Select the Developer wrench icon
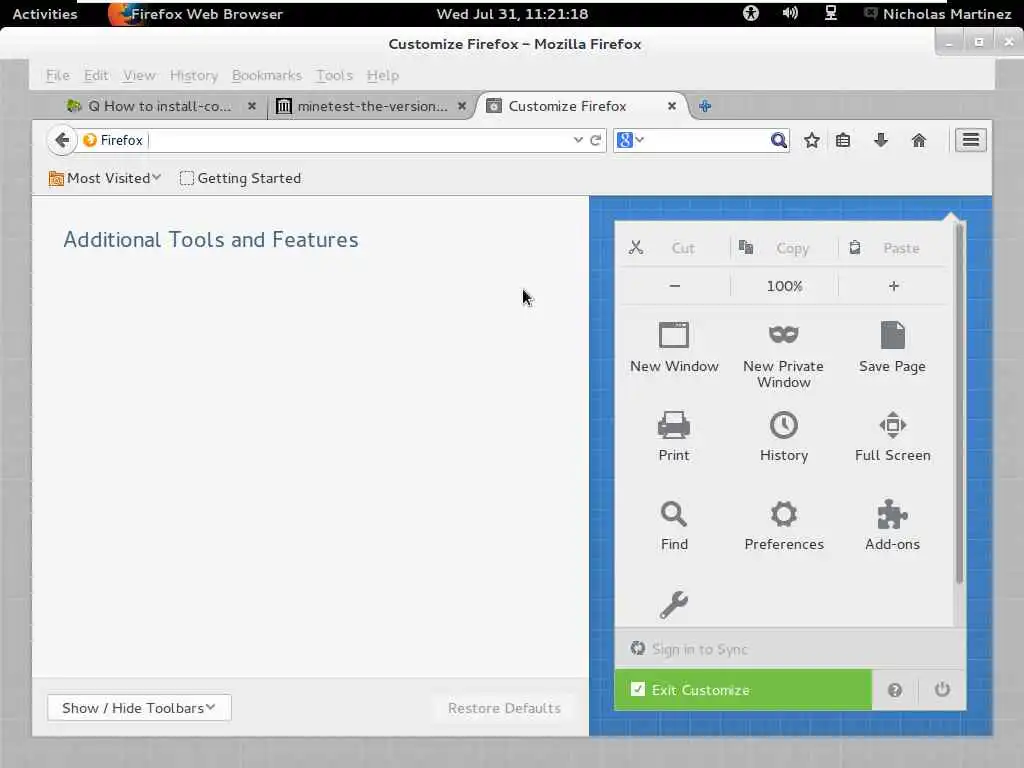 674,605
